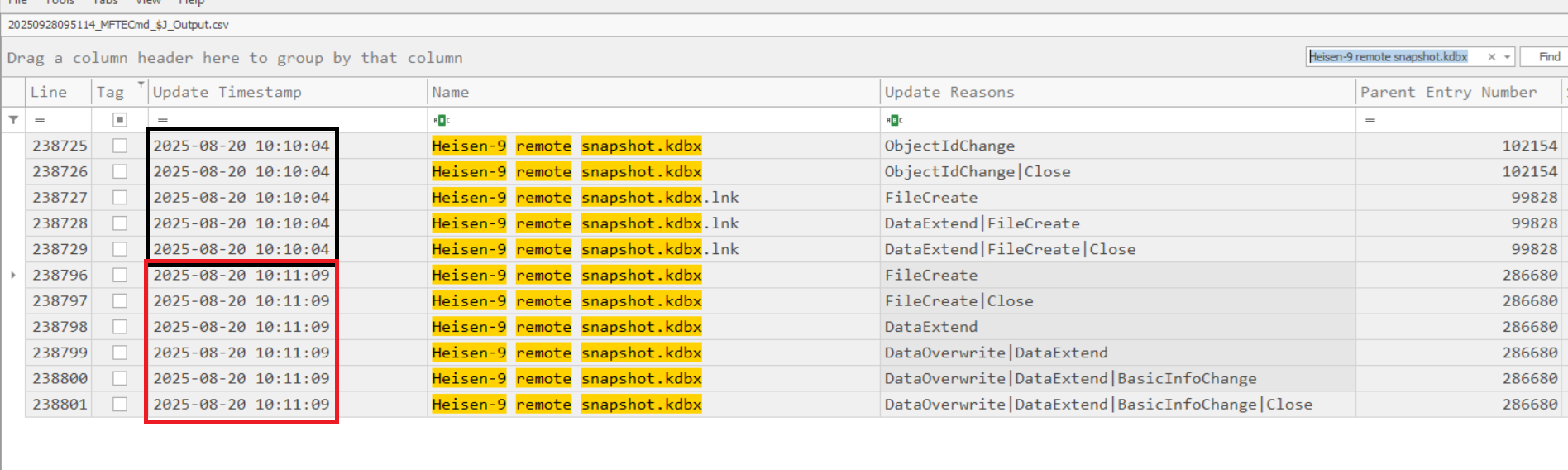
Task: Click the Update Timestamp column header
Action: pyautogui.click(x=227, y=92)
